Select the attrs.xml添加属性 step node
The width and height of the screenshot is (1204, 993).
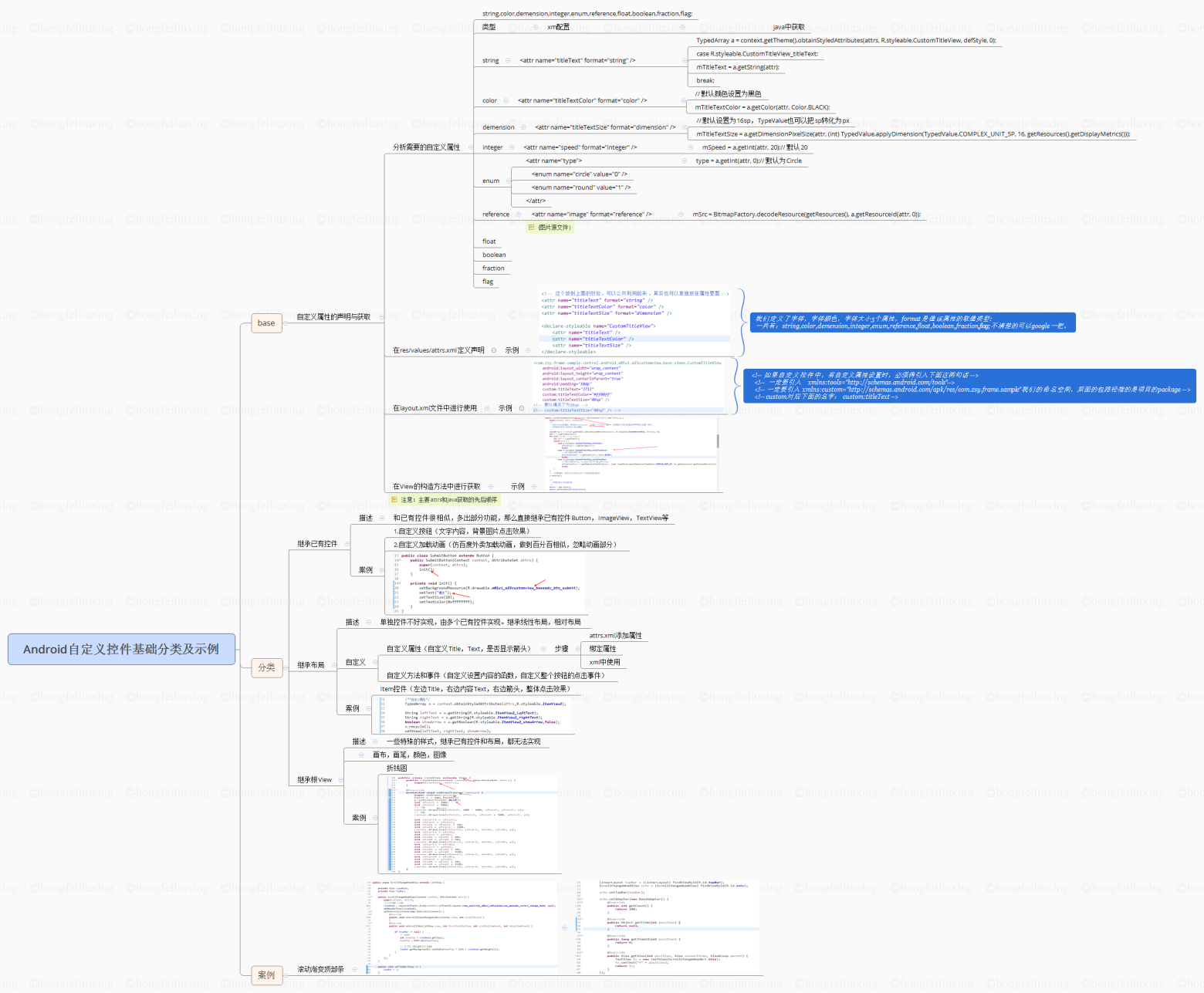[x=616, y=636]
